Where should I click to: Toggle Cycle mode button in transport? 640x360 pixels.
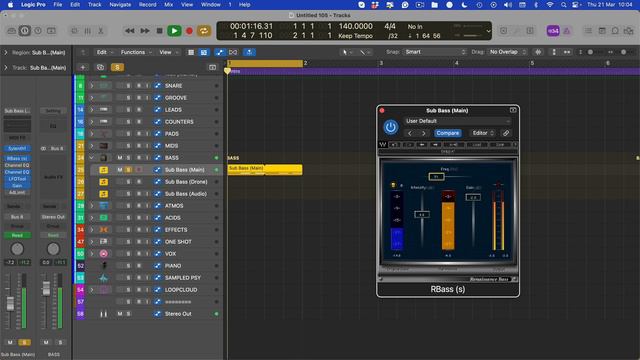point(204,31)
